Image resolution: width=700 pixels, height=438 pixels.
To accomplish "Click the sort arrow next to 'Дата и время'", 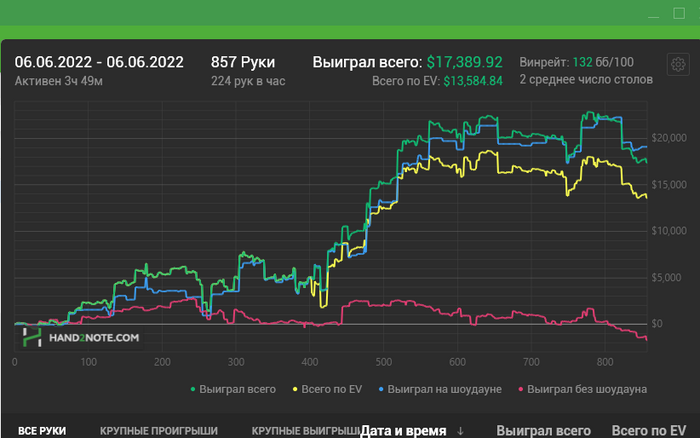I will 460,431.
